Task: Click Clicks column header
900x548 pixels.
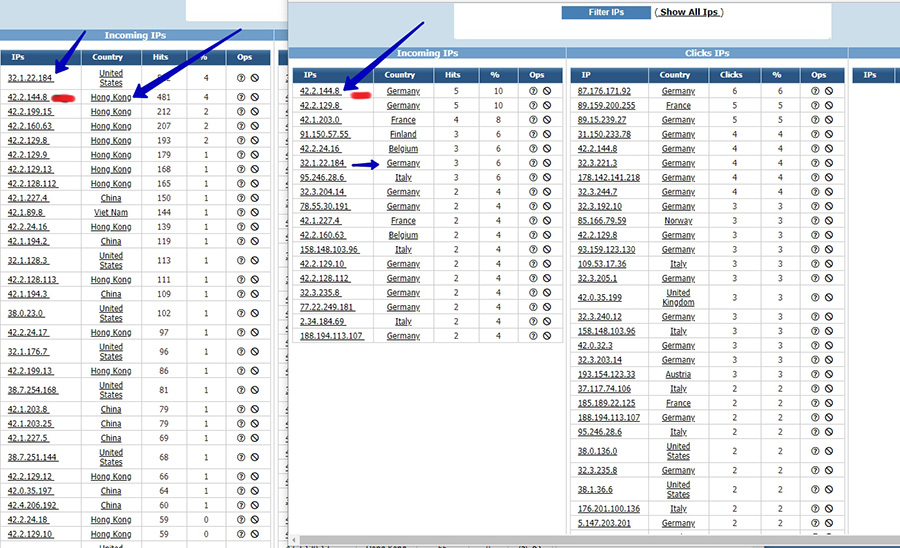Action: click(x=731, y=75)
